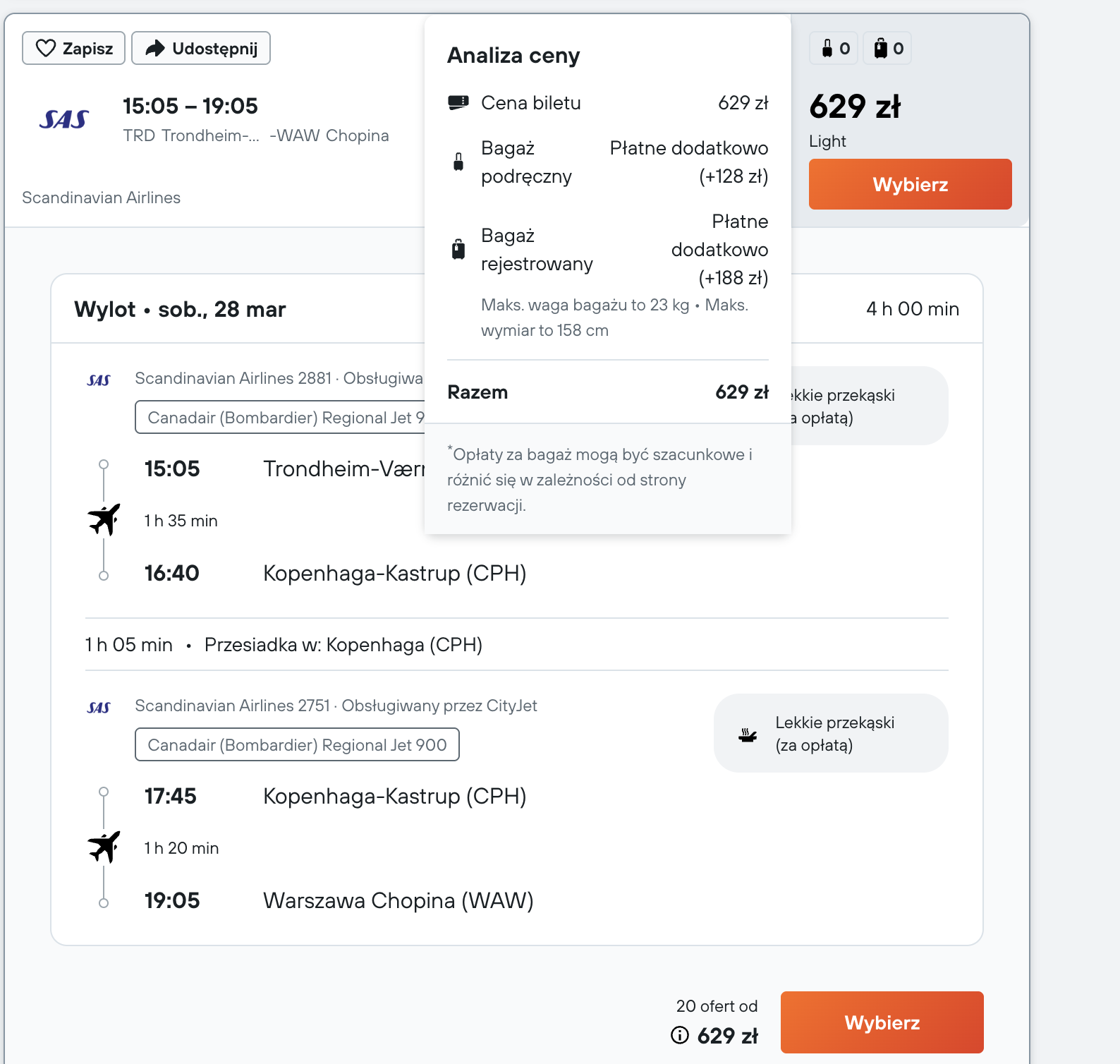The image size is (1120, 1064).
Task: Click the Udostępnij share button label
Action: (x=214, y=48)
